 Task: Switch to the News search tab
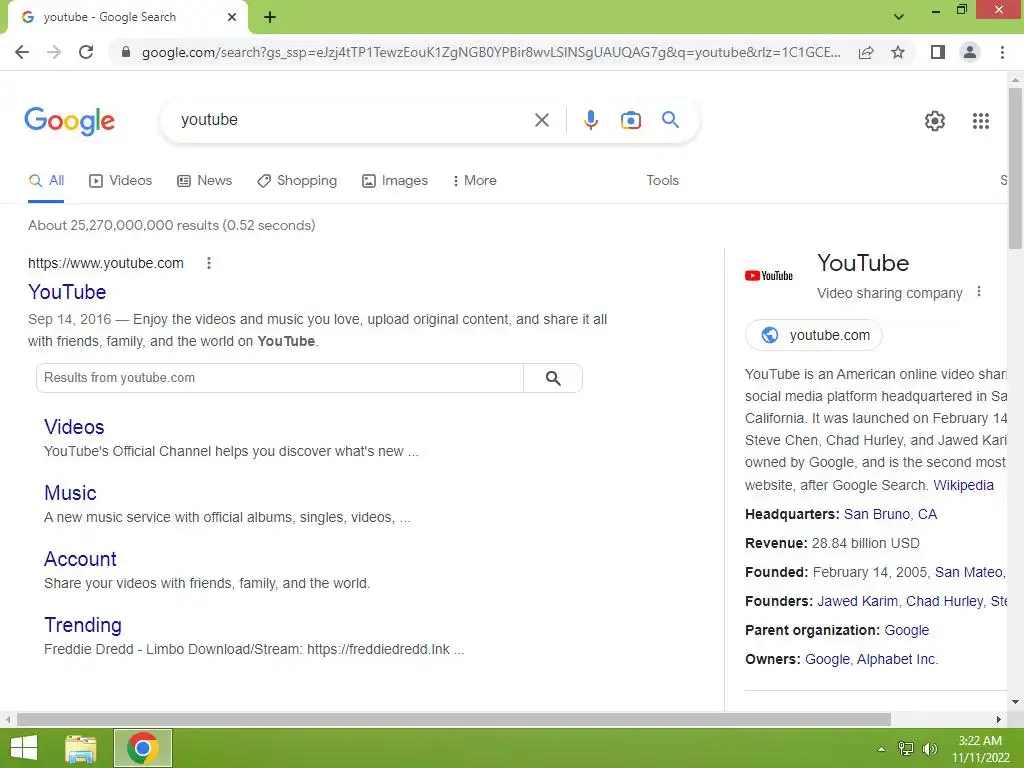204,181
